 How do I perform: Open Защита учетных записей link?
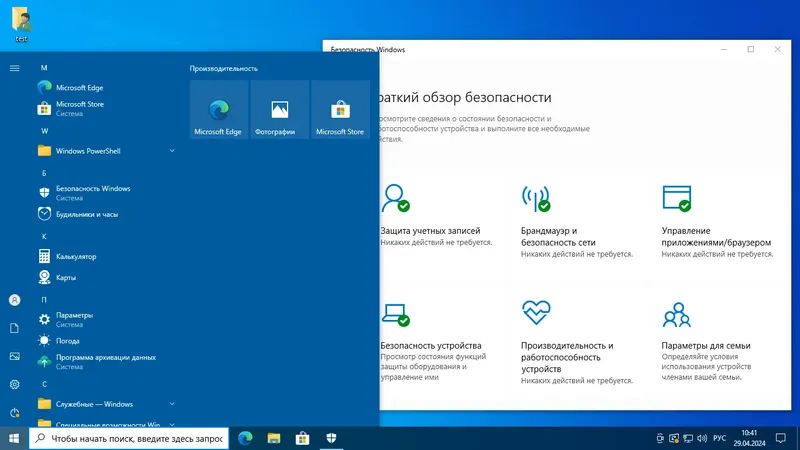430,231
